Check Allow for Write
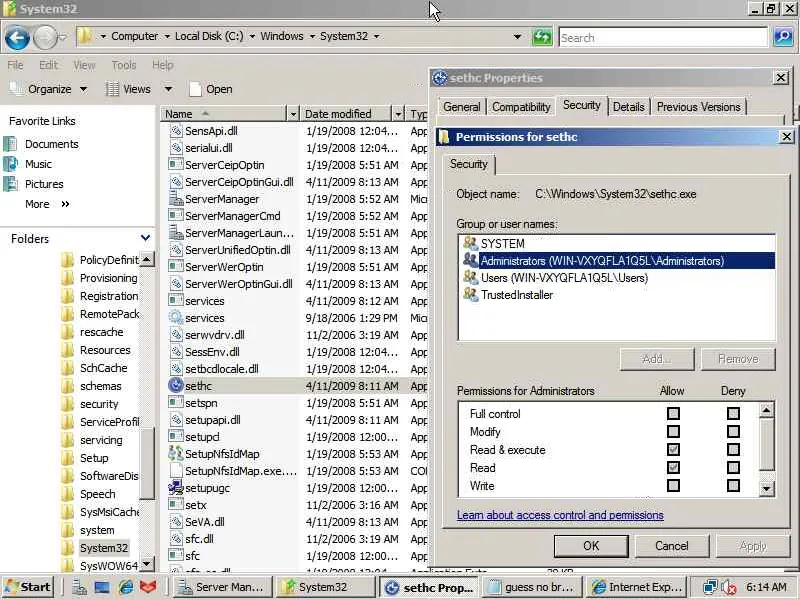 pyautogui.click(x=673, y=485)
